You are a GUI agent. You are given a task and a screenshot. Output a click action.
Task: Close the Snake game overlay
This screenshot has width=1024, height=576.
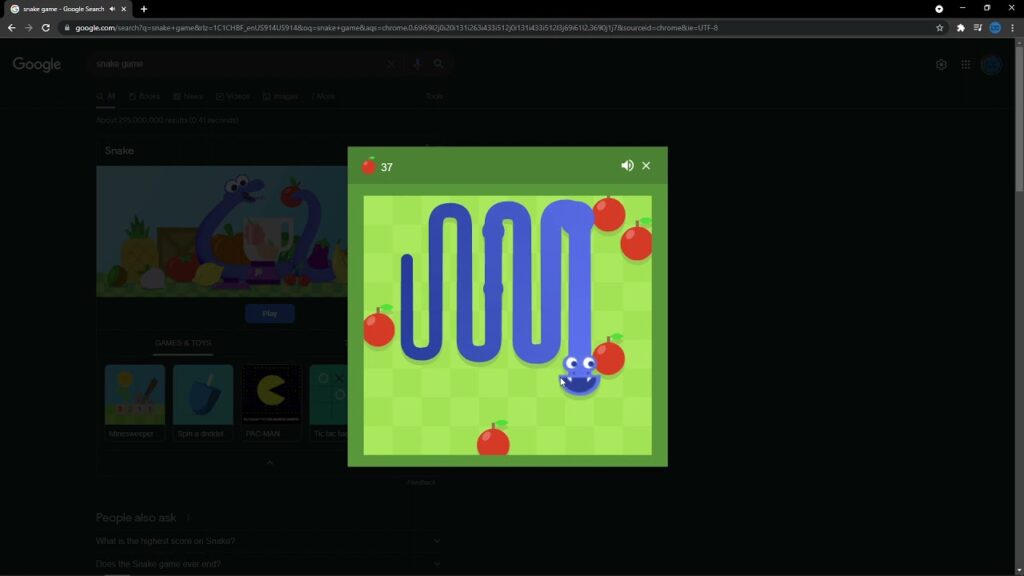tap(646, 166)
